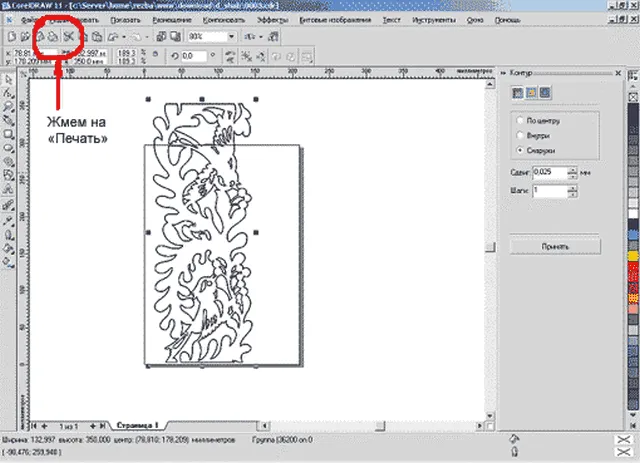Switch to the 'Страница 1' page tab
Screen dimensions: 640x463
(x=138, y=425)
